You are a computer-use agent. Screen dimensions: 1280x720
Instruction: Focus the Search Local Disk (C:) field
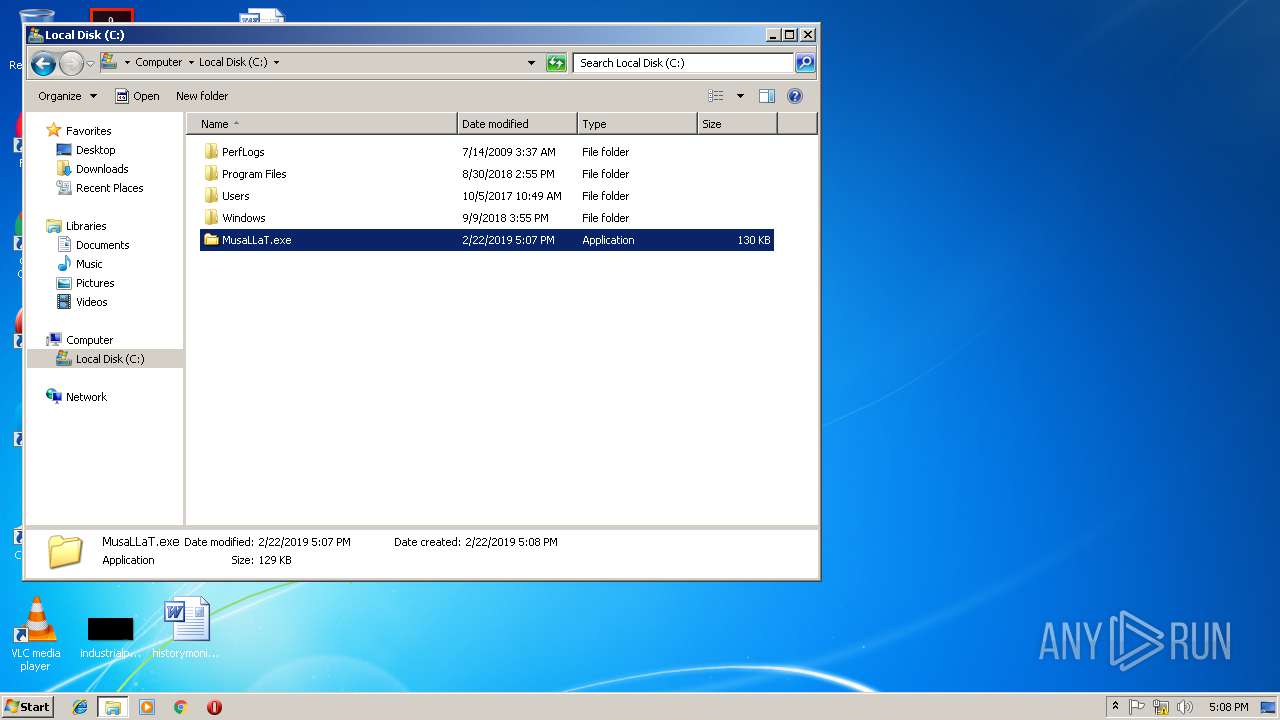684,63
